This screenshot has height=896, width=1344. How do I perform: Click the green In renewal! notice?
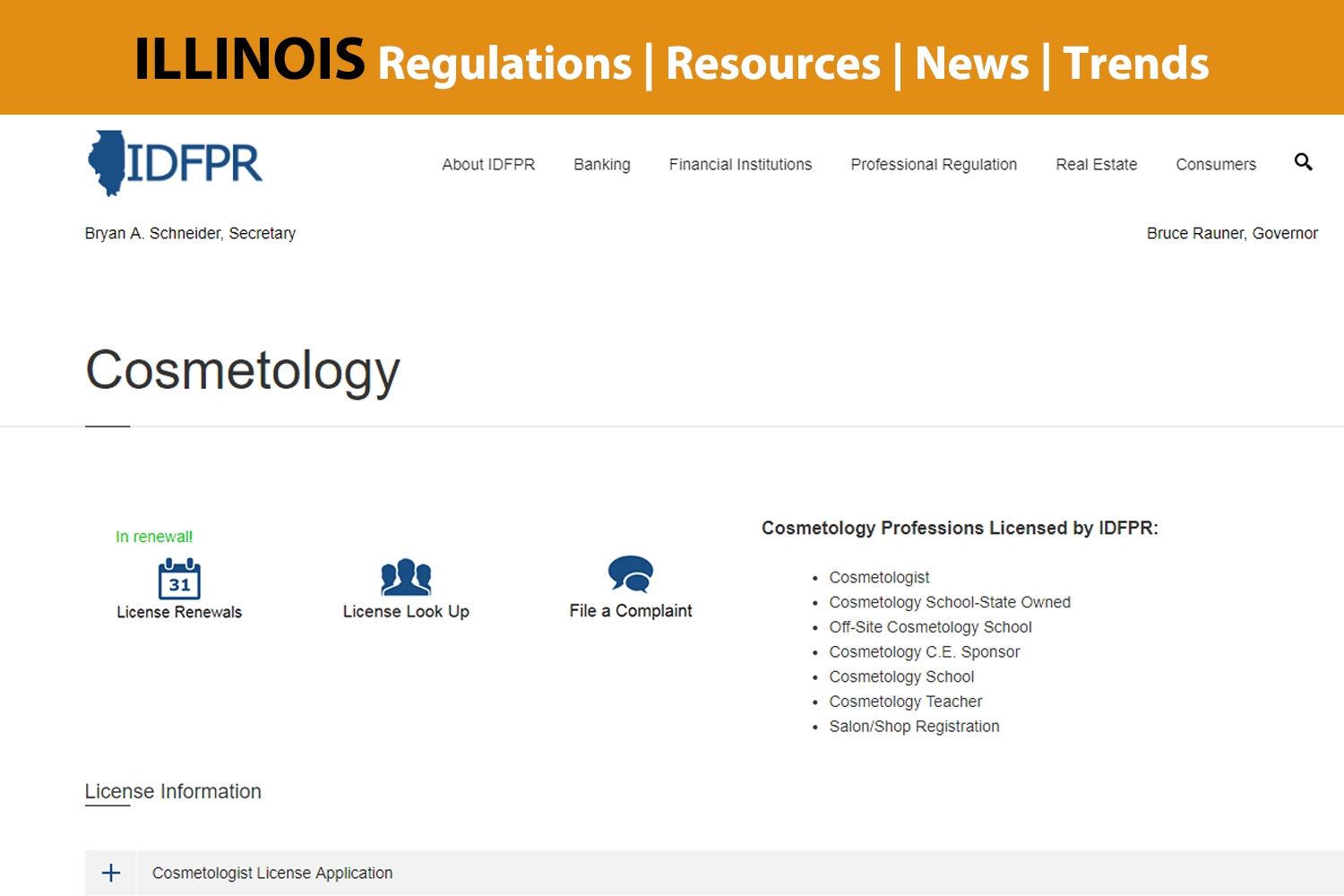pos(154,537)
